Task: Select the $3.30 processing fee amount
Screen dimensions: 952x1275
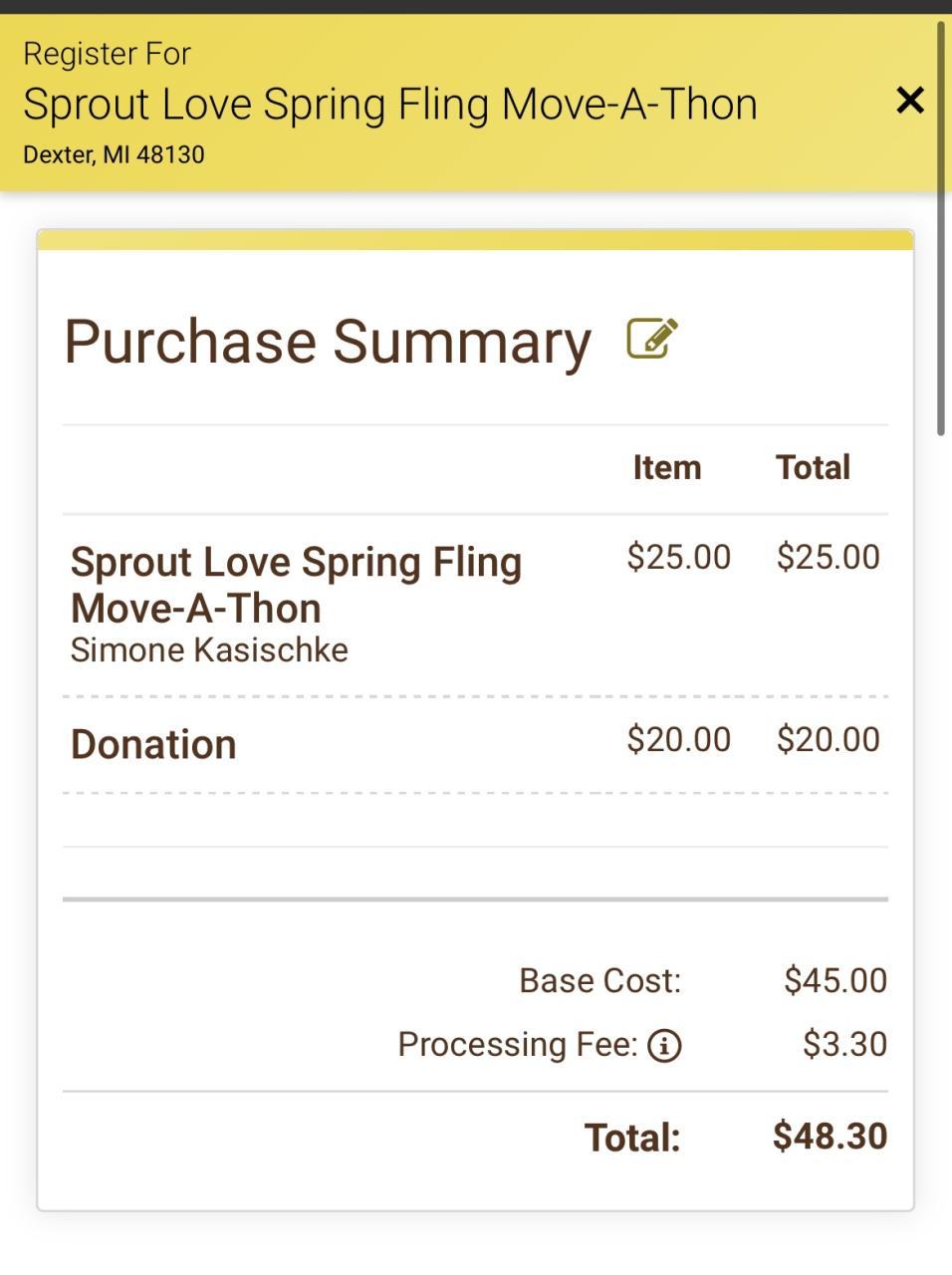Action: (x=844, y=1044)
